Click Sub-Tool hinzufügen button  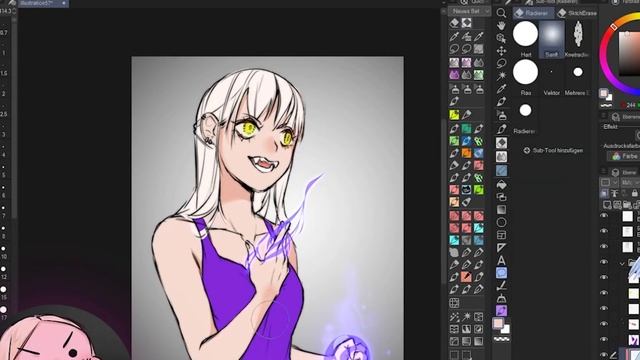[x=553, y=150]
